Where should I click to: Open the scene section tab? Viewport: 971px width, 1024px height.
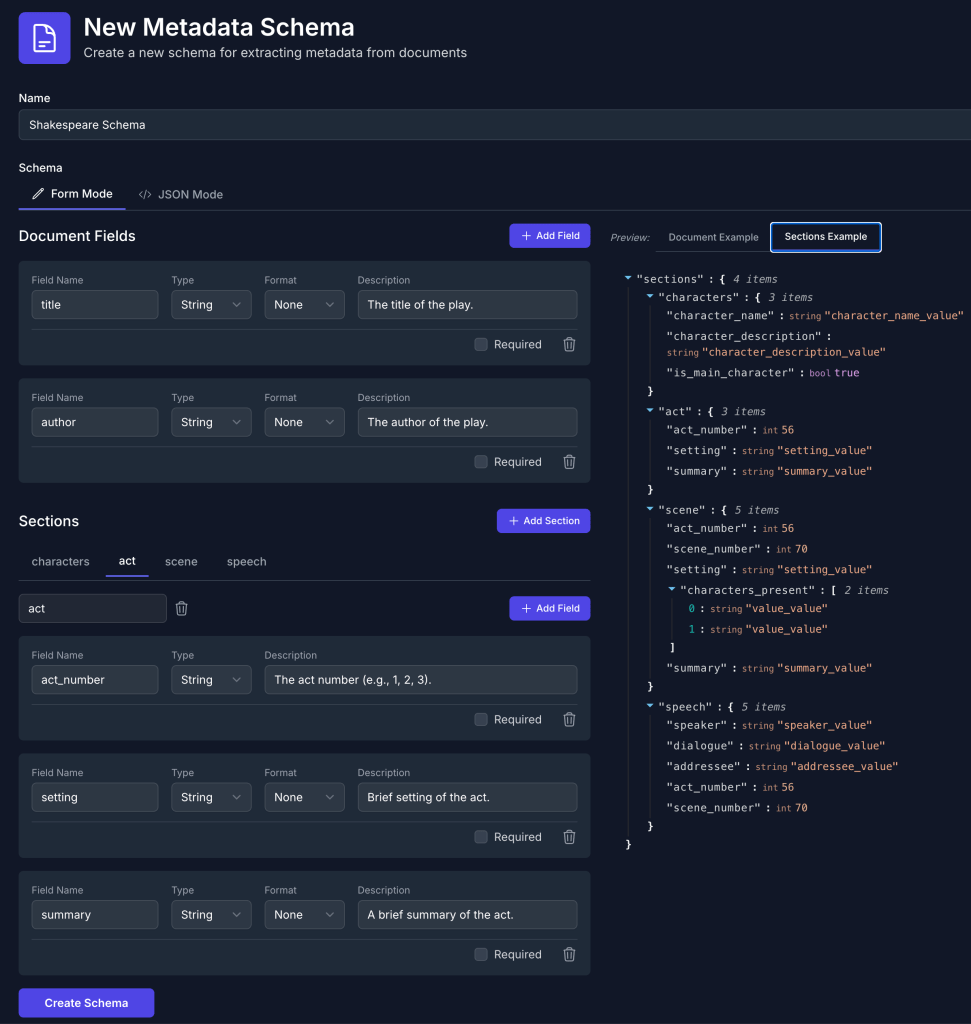(x=181, y=561)
